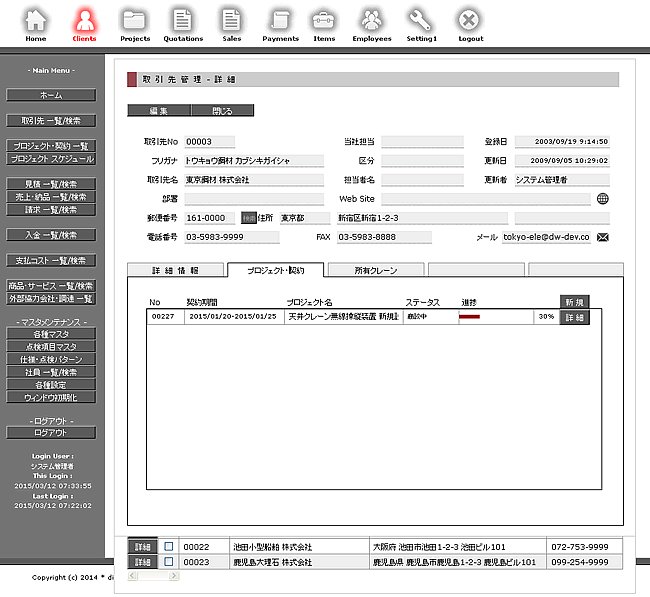Click the ログアウト sidebar button
The width and height of the screenshot is (650, 597).
click(x=51, y=433)
